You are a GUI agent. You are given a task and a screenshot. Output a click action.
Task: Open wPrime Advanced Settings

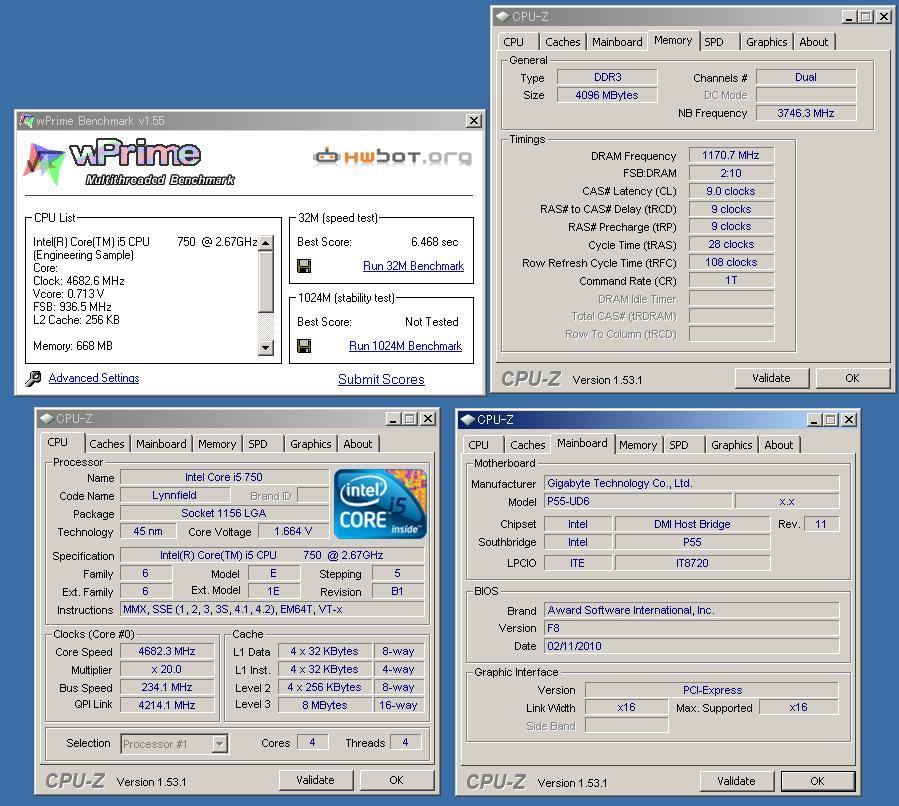point(94,378)
